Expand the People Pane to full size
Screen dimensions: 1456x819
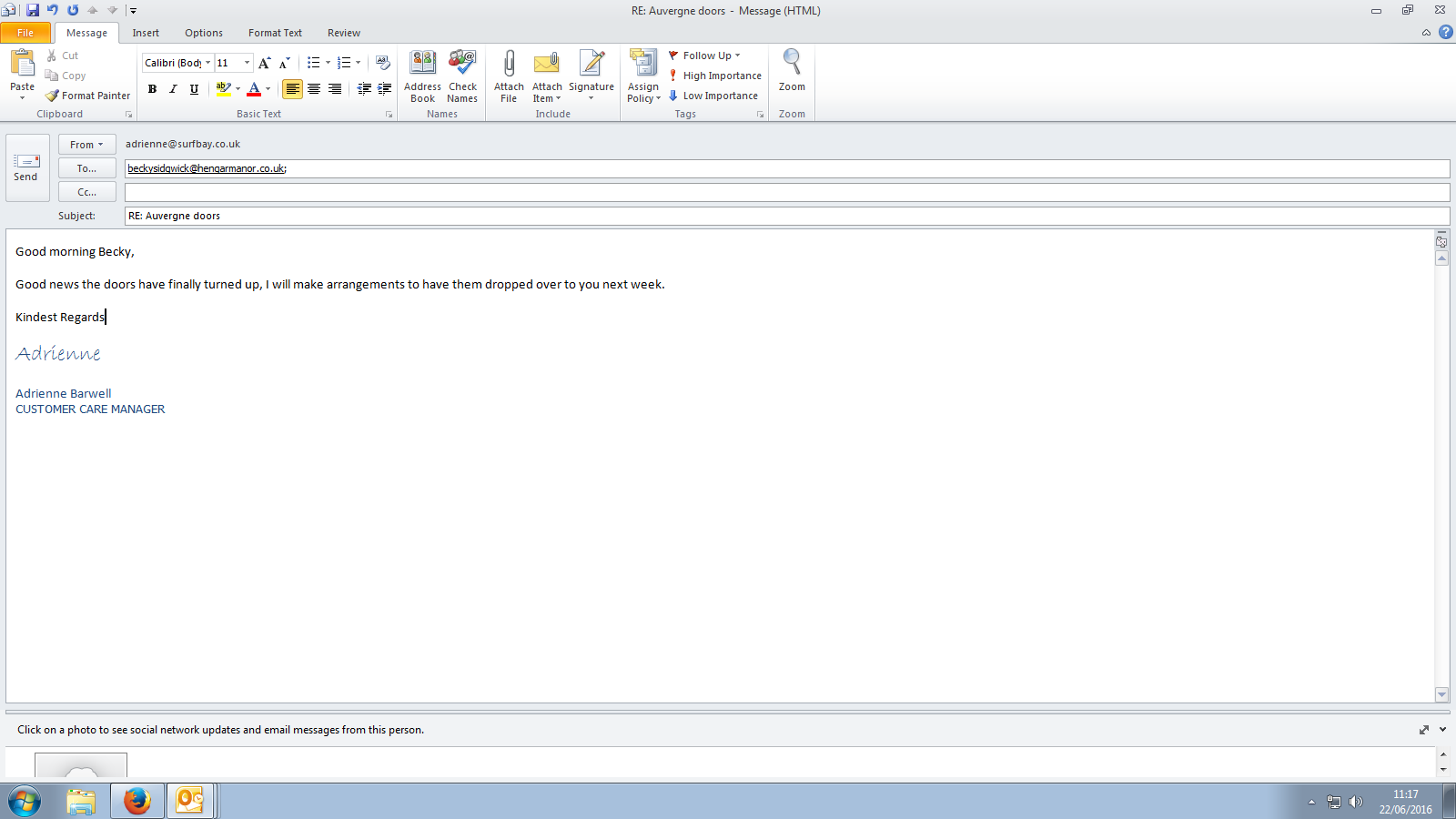(1424, 730)
